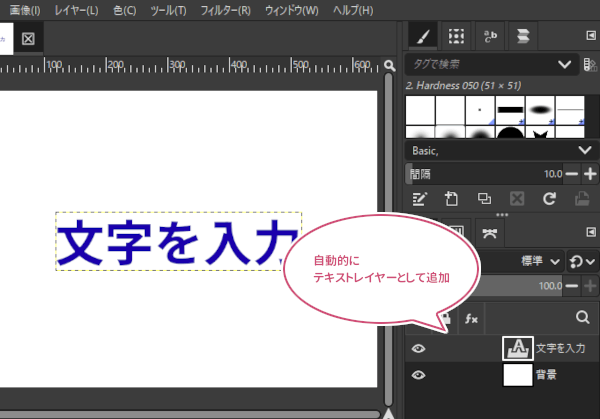Select the star-shaped brush
This screenshot has height=419, width=600.
tap(540, 132)
